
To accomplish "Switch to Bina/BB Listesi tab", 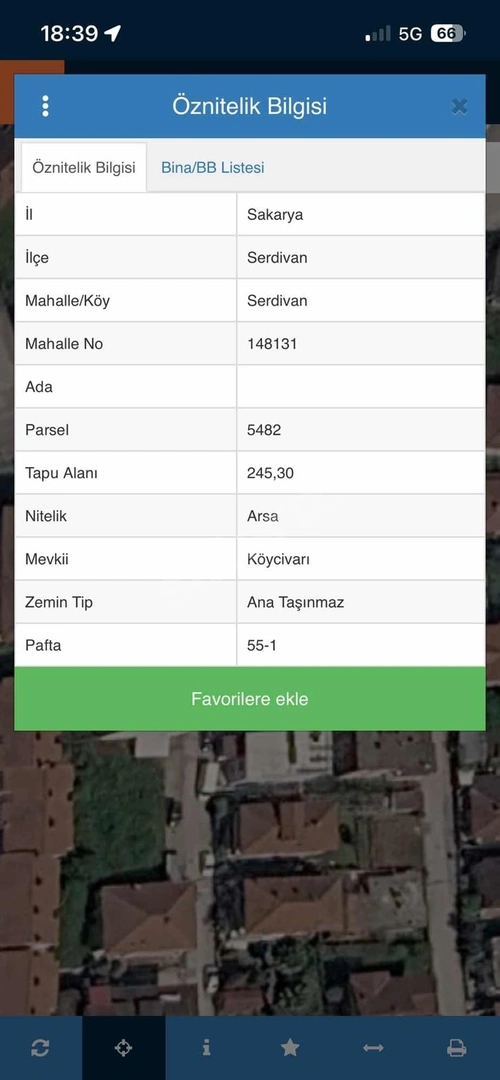I will coord(213,167).
